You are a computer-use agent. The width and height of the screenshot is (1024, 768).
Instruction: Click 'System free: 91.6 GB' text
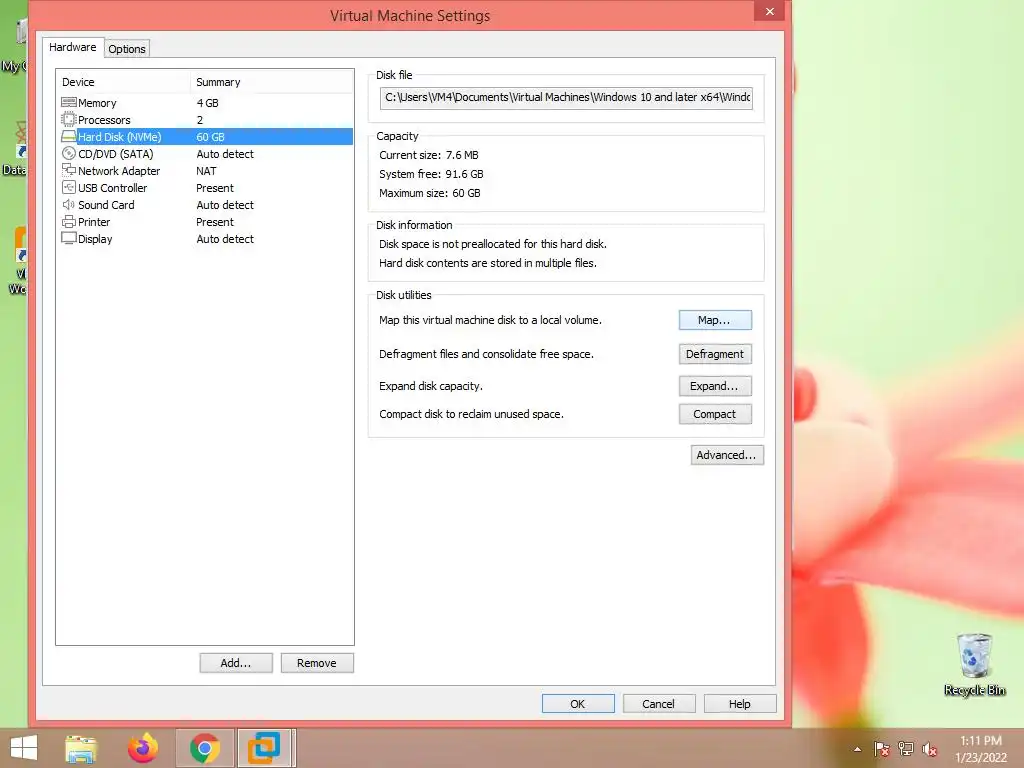[432, 174]
